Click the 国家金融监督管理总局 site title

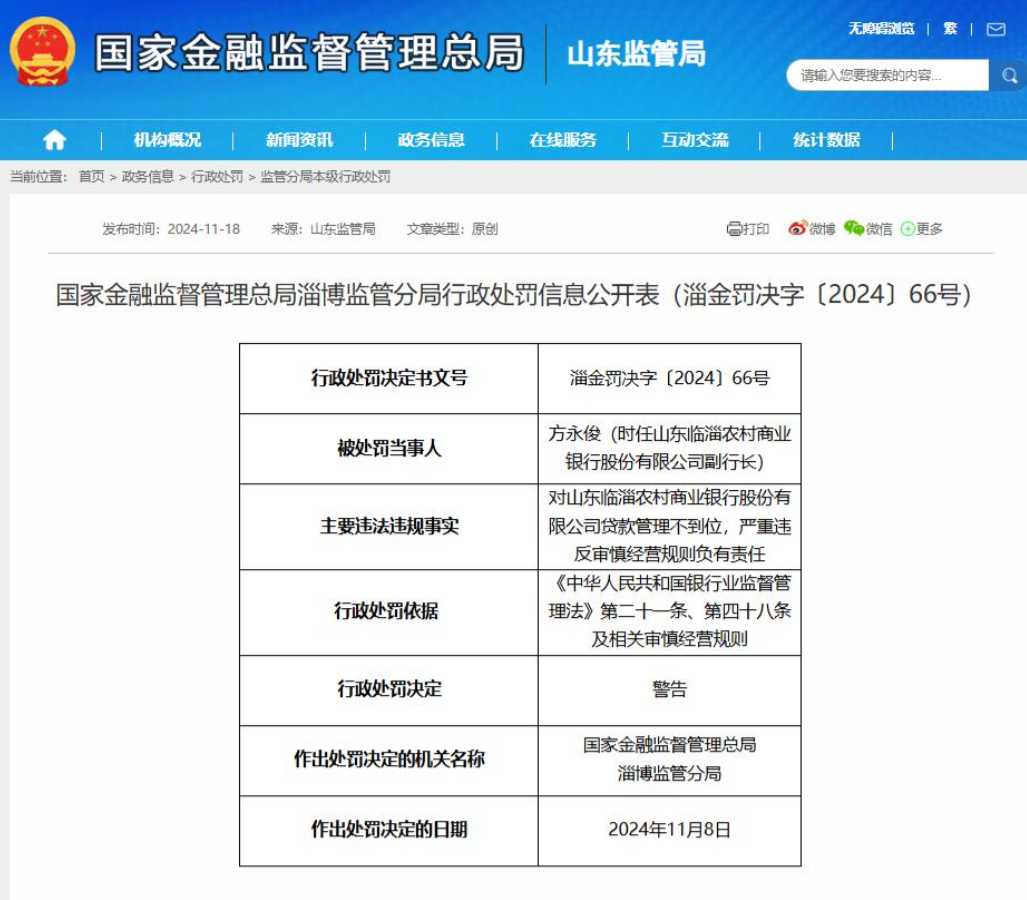[309, 52]
